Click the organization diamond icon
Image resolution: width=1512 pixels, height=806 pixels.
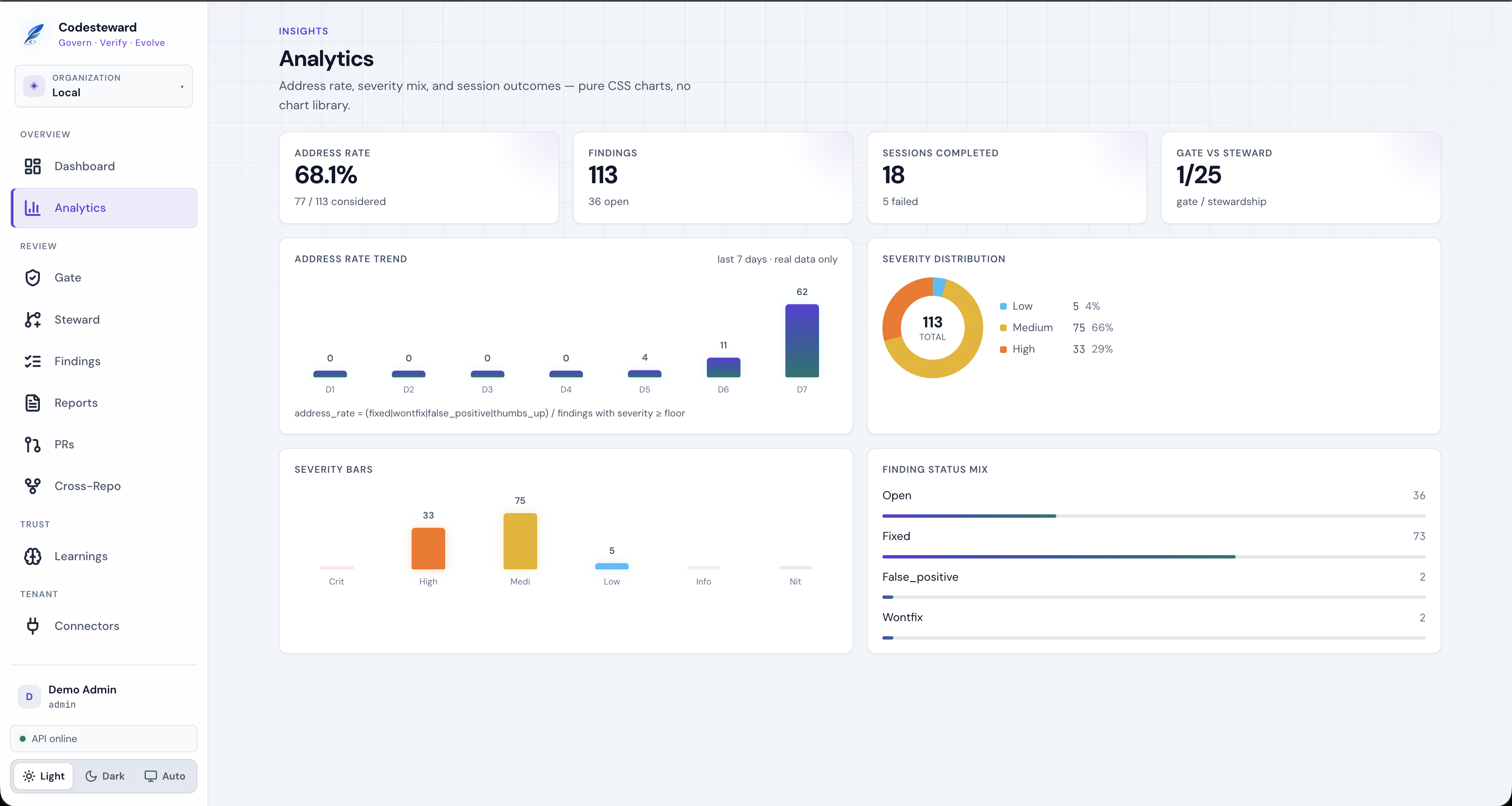[34, 86]
